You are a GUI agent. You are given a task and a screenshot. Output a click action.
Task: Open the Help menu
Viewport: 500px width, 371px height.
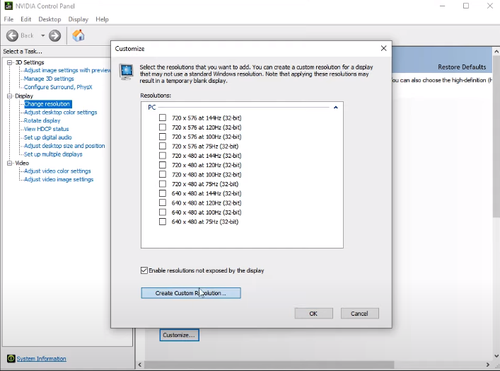[102, 19]
